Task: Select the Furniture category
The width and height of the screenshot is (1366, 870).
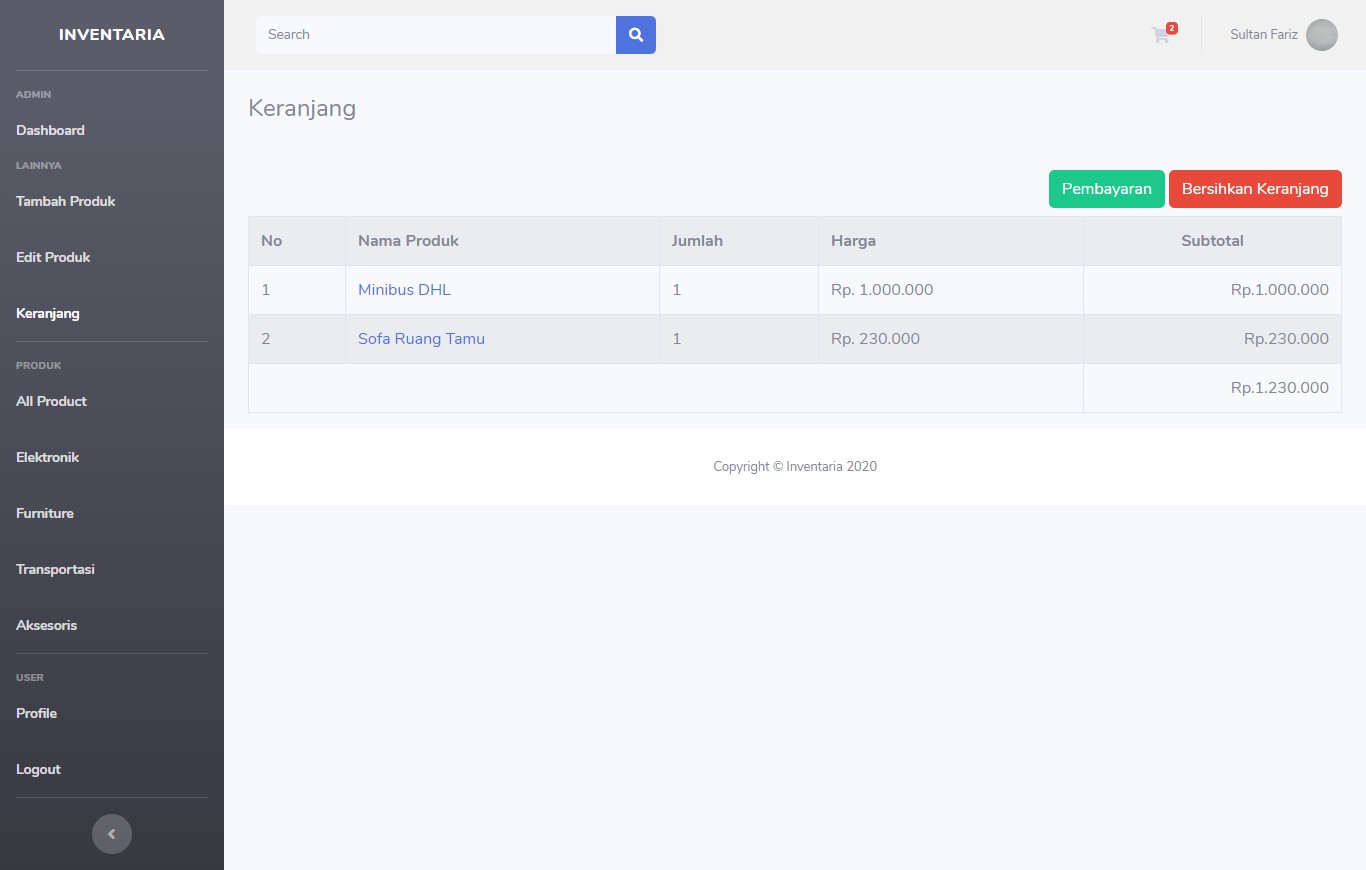Action: pos(44,513)
